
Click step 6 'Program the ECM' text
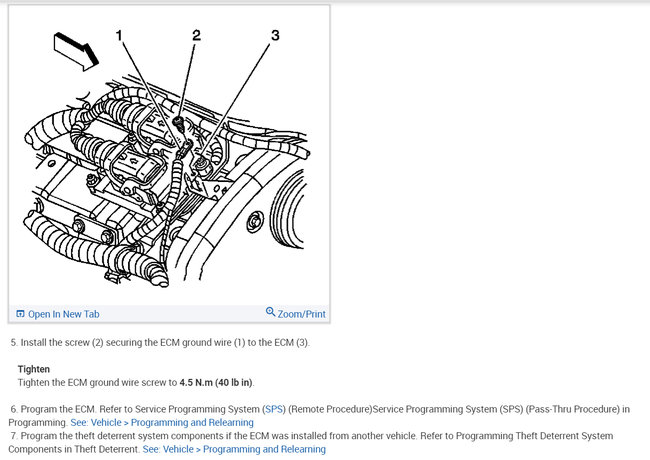tap(319, 416)
